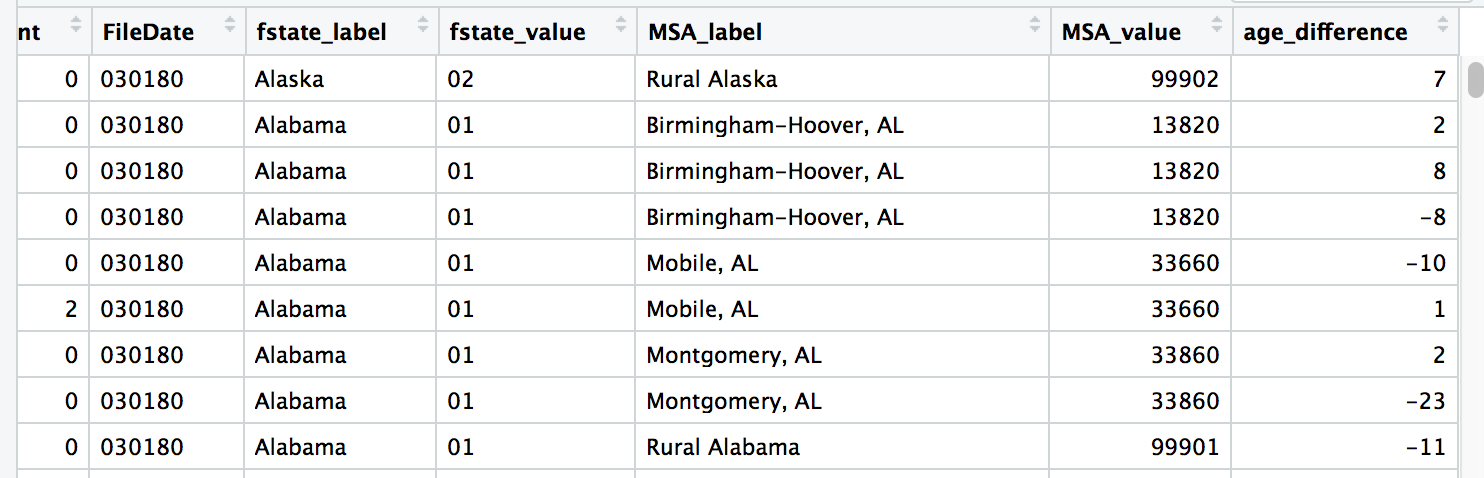Select the 'Rural Alabama' cell
This screenshot has width=1484, height=478.
tap(722, 447)
